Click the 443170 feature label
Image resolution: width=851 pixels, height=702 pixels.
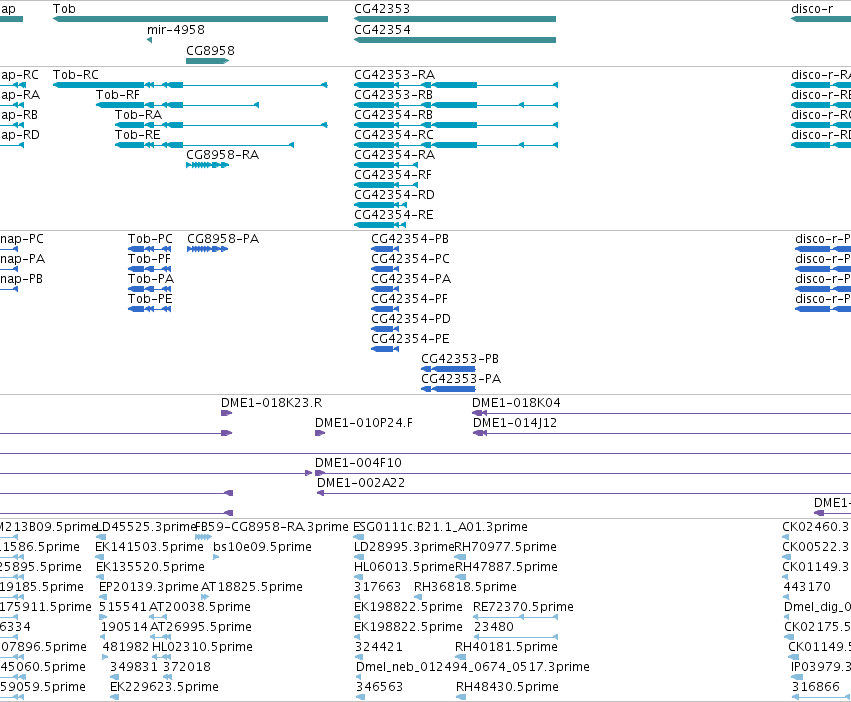[x=807, y=587]
